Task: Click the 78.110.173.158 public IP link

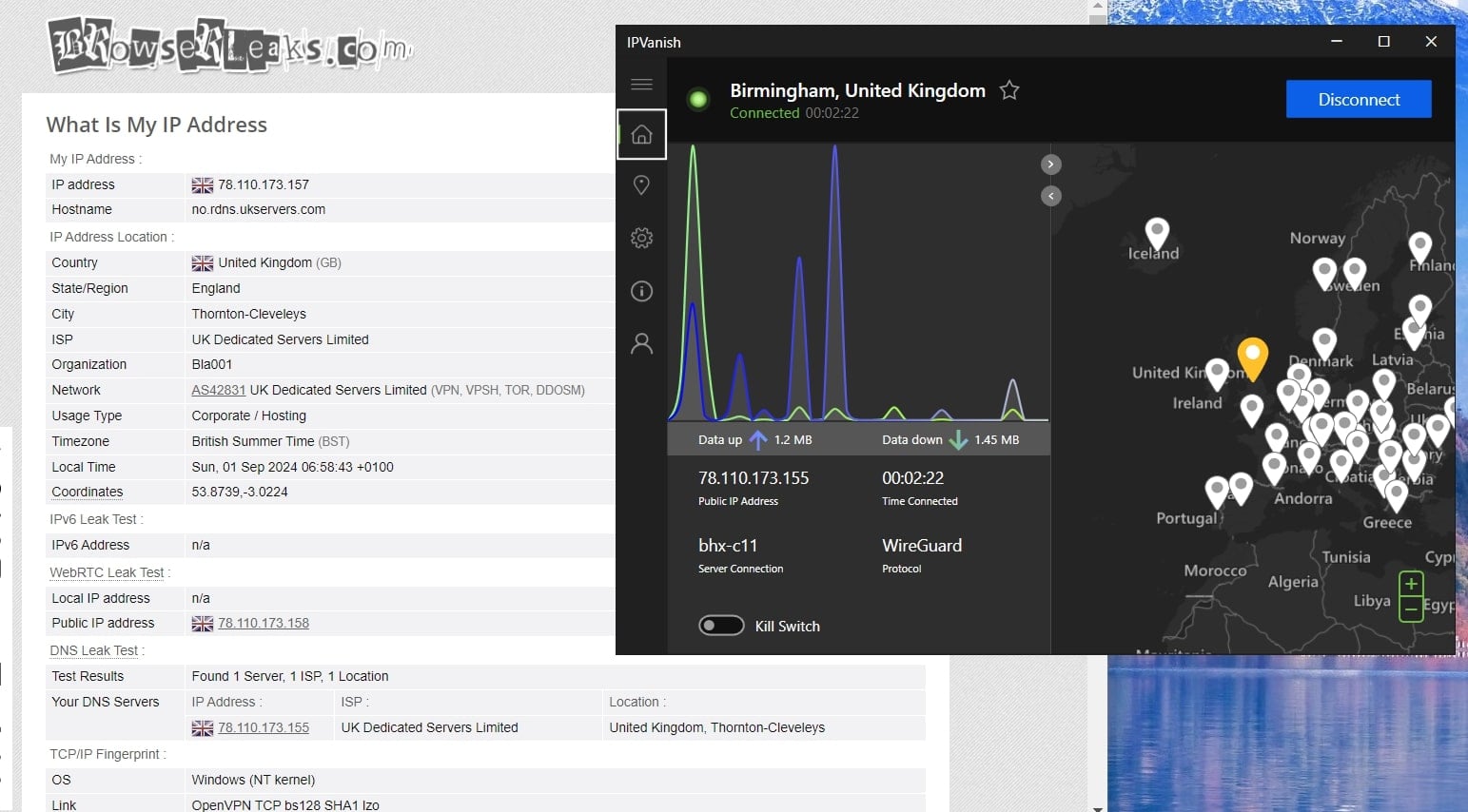Action: (263, 623)
